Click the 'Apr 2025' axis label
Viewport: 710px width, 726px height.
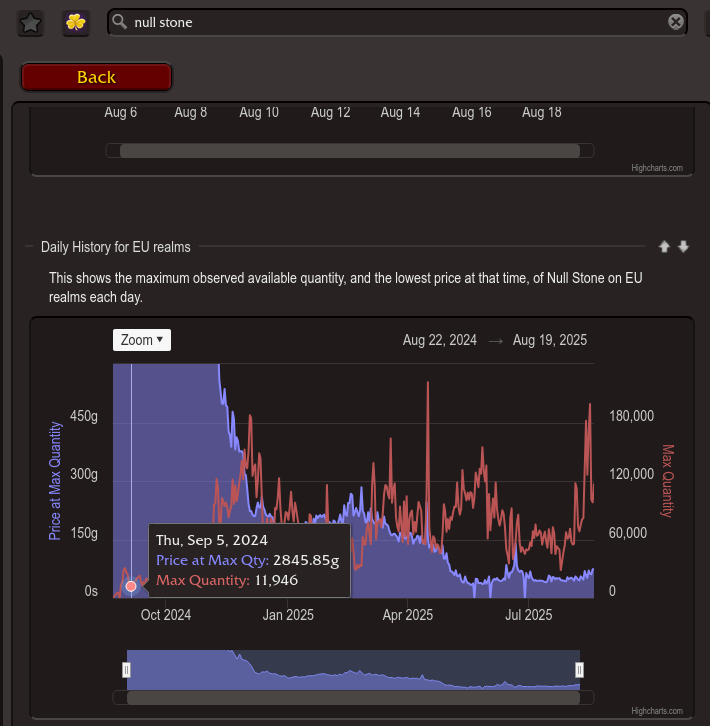tap(408, 615)
